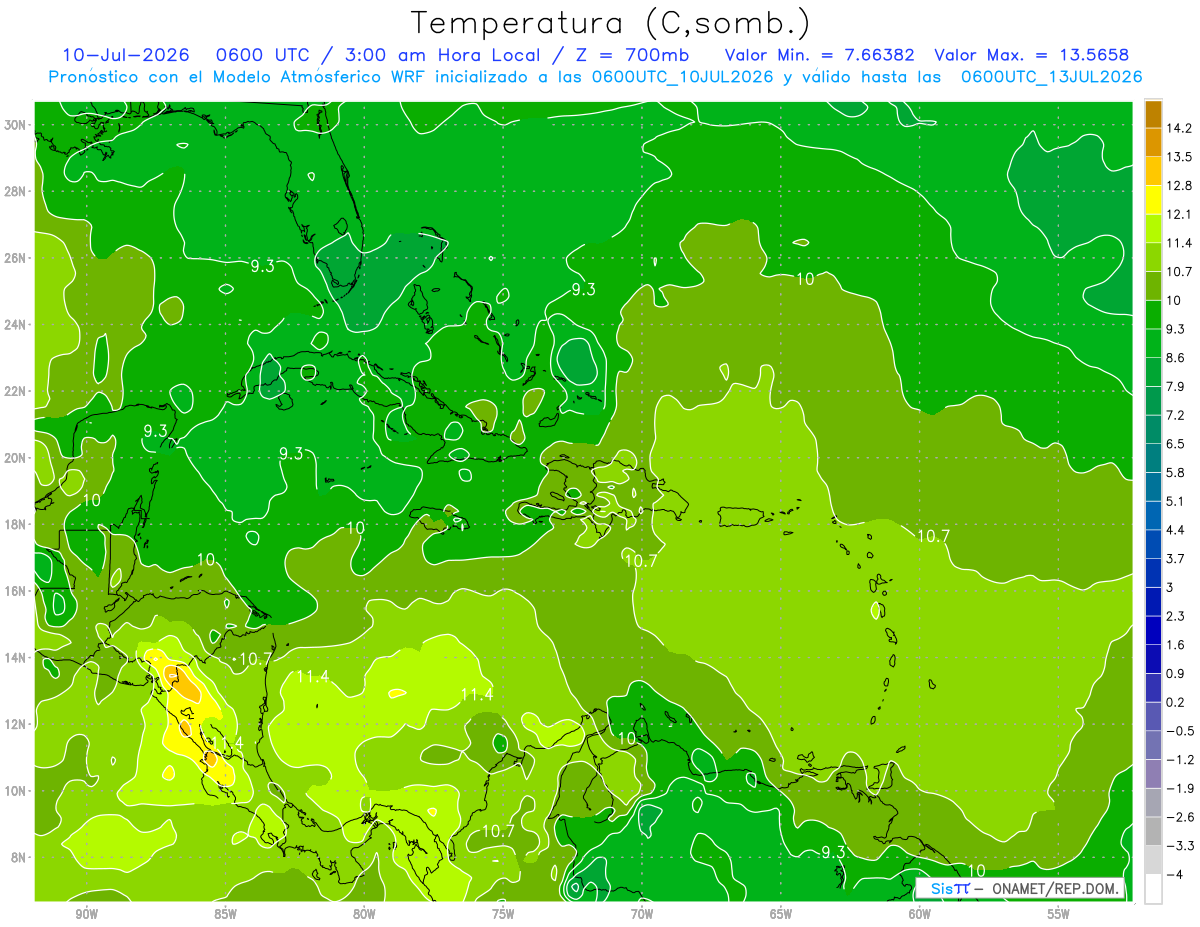Click the "Valor Min. = 7.66382" readout
The image size is (1200, 927).
tap(820, 55)
